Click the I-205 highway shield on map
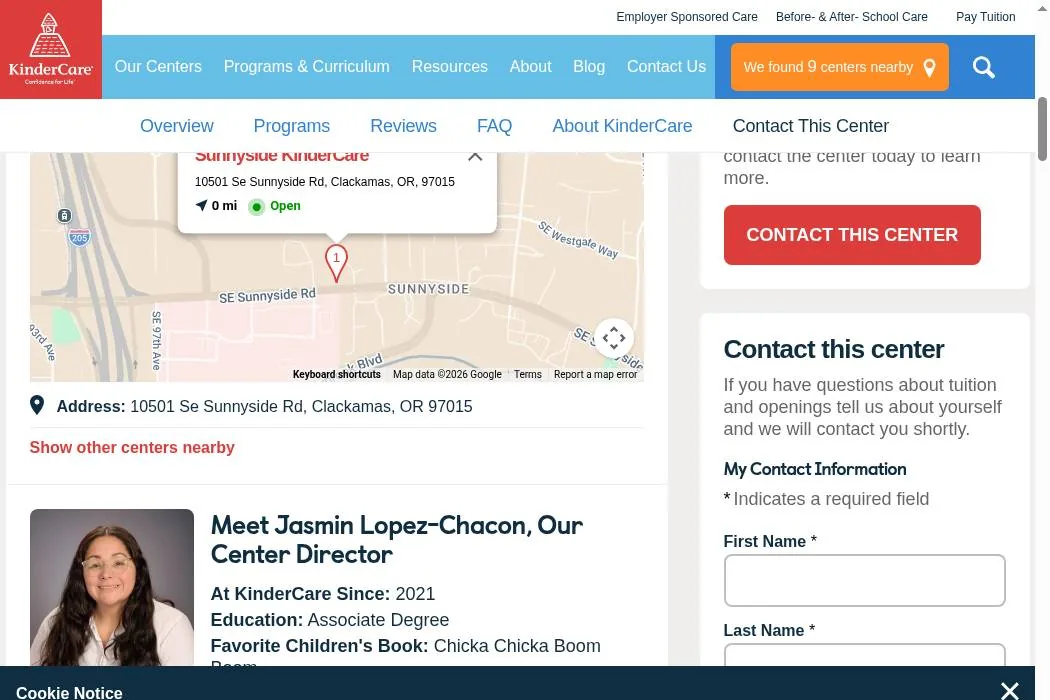Image resolution: width=1050 pixels, height=700 pixels. pos(79,237)
